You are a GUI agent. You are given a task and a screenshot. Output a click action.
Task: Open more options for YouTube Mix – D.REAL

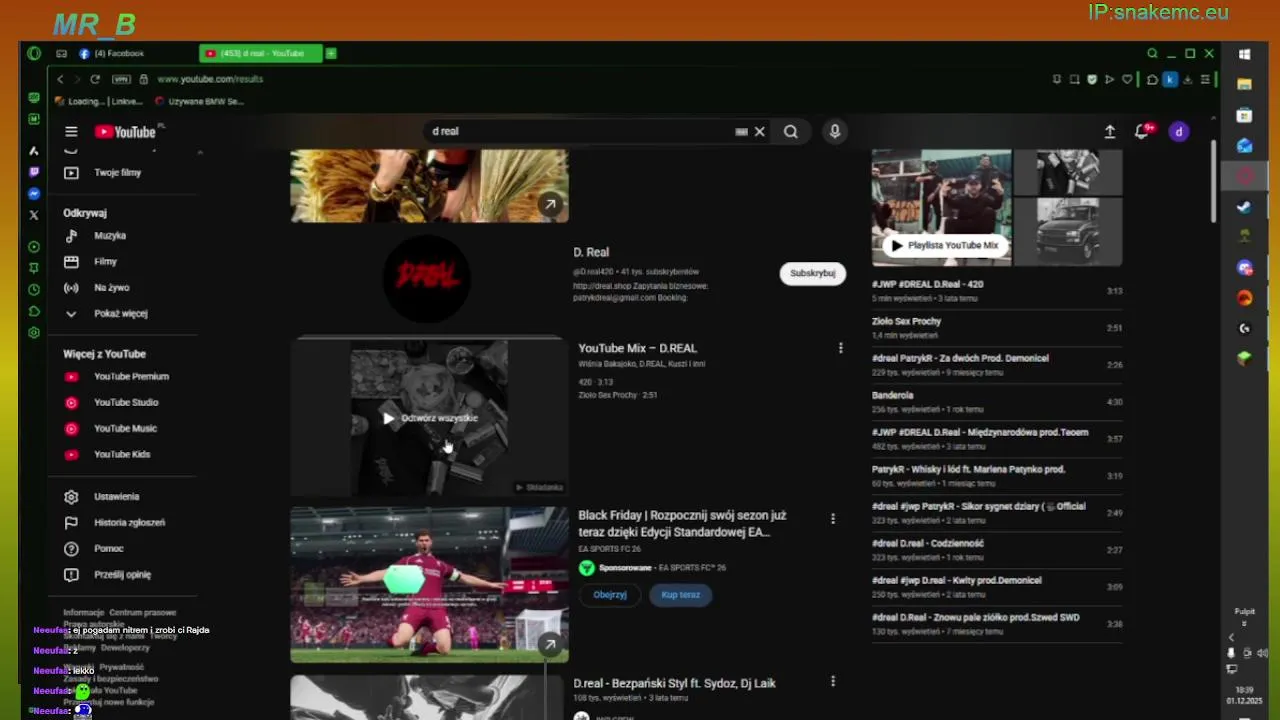pos(840,348)
